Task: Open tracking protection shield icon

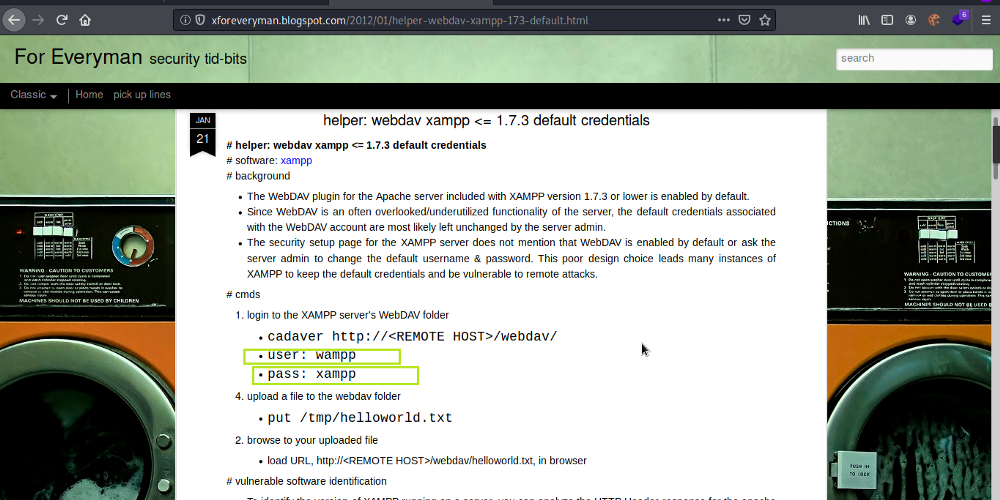Action: 200,20
